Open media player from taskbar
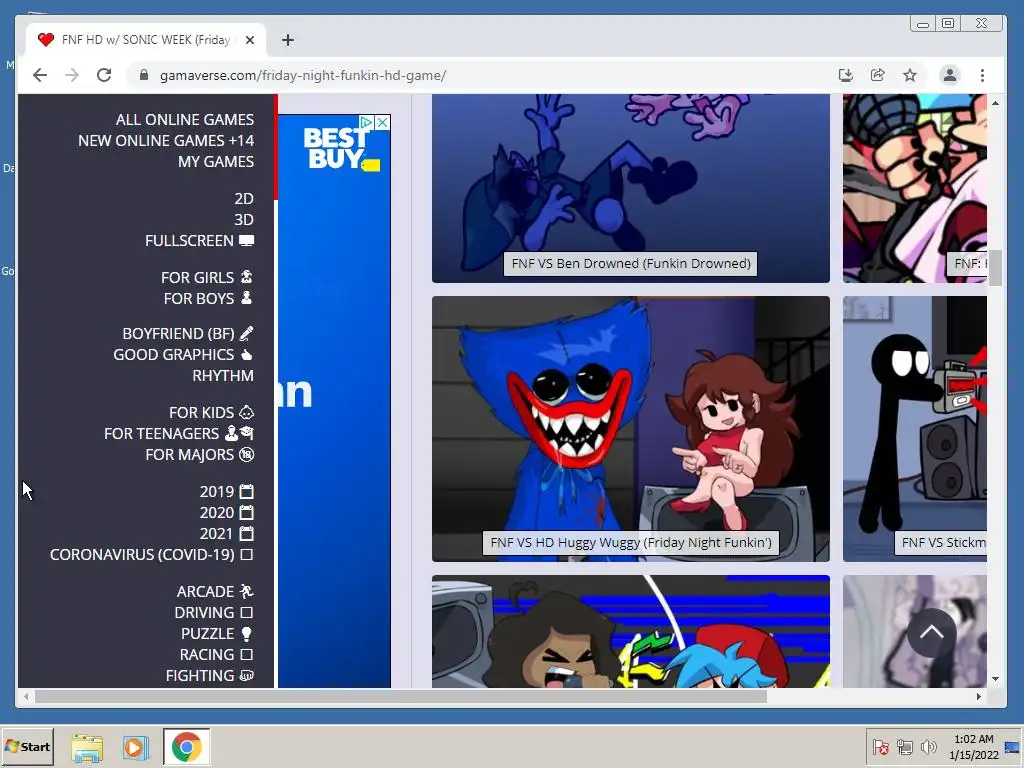Viewport: 1024px width, 768px height. (x=136, y=747)
